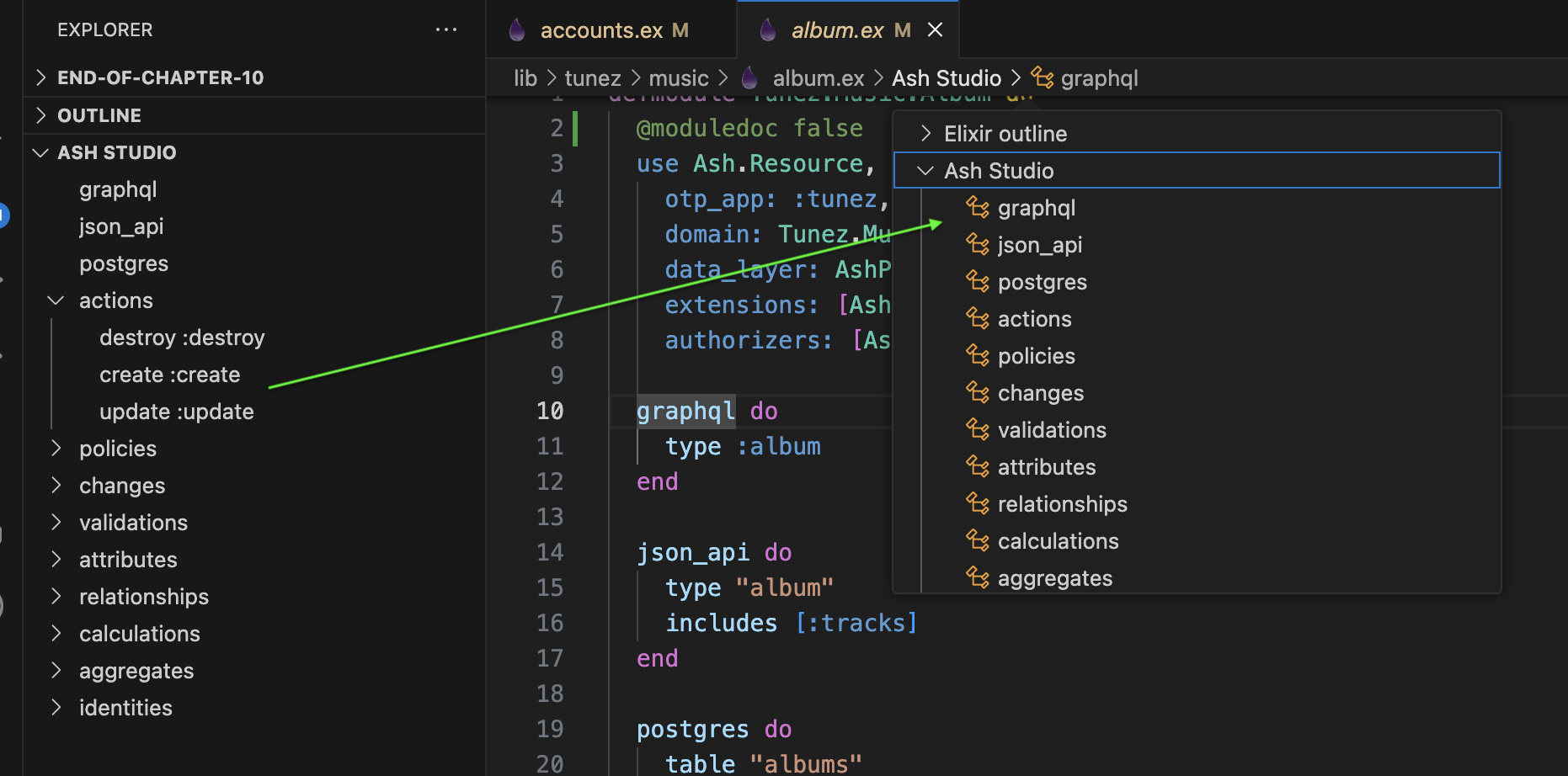Open the music folder breadcrumb
This screenshot has width=1568, height=776.
(x=678, y=78)
